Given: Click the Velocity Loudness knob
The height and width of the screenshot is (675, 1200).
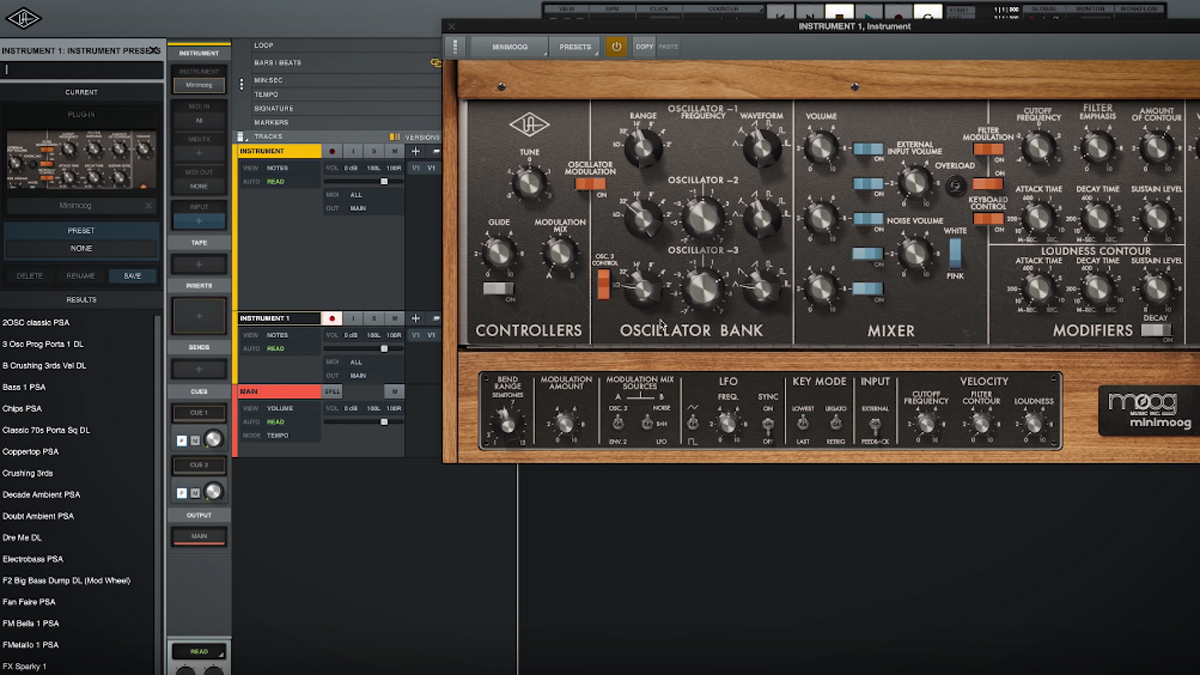Looking at the screenshot, I should point(1033,423).
